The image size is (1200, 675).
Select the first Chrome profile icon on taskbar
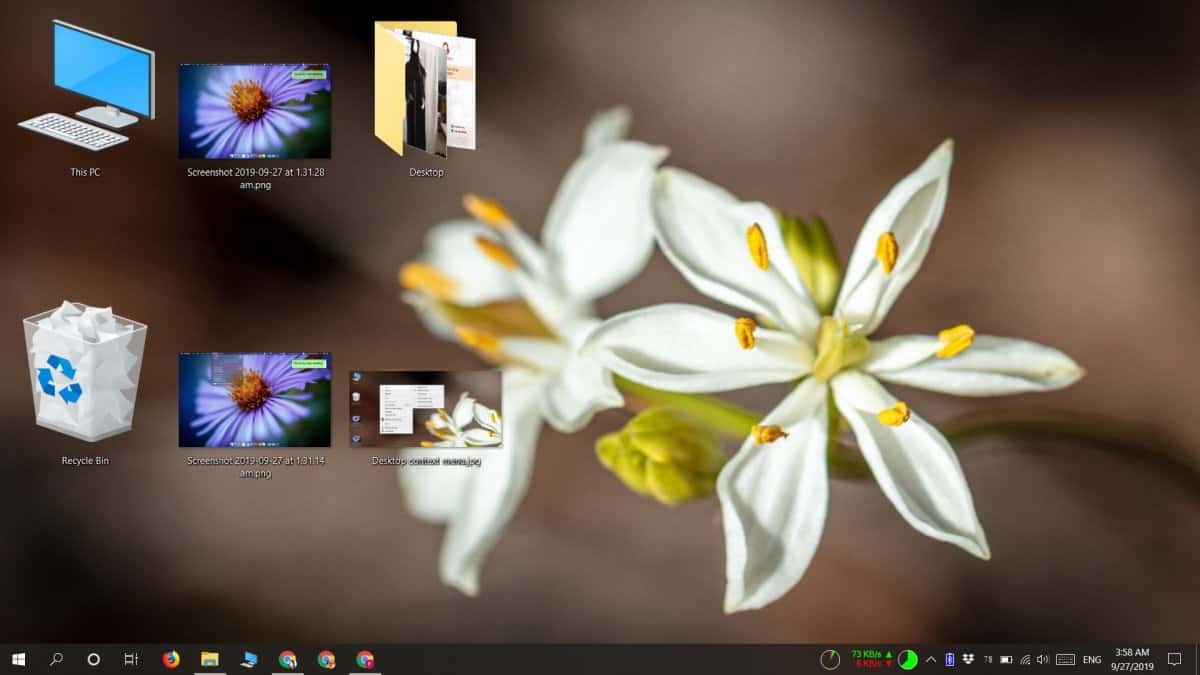(x=289, y=660)
